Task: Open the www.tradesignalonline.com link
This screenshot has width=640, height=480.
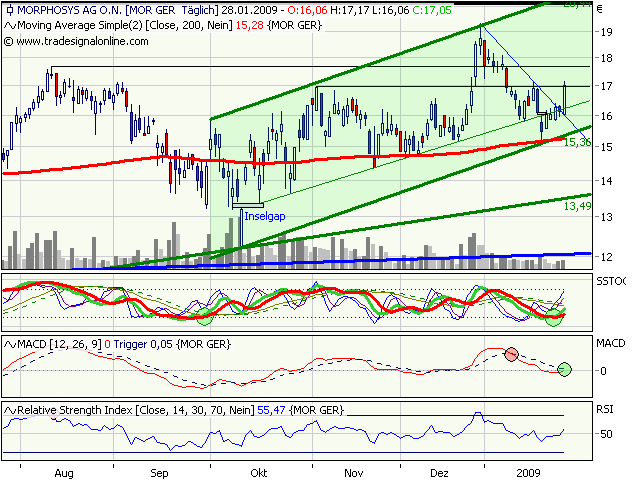Action: (x=82, y=41)
